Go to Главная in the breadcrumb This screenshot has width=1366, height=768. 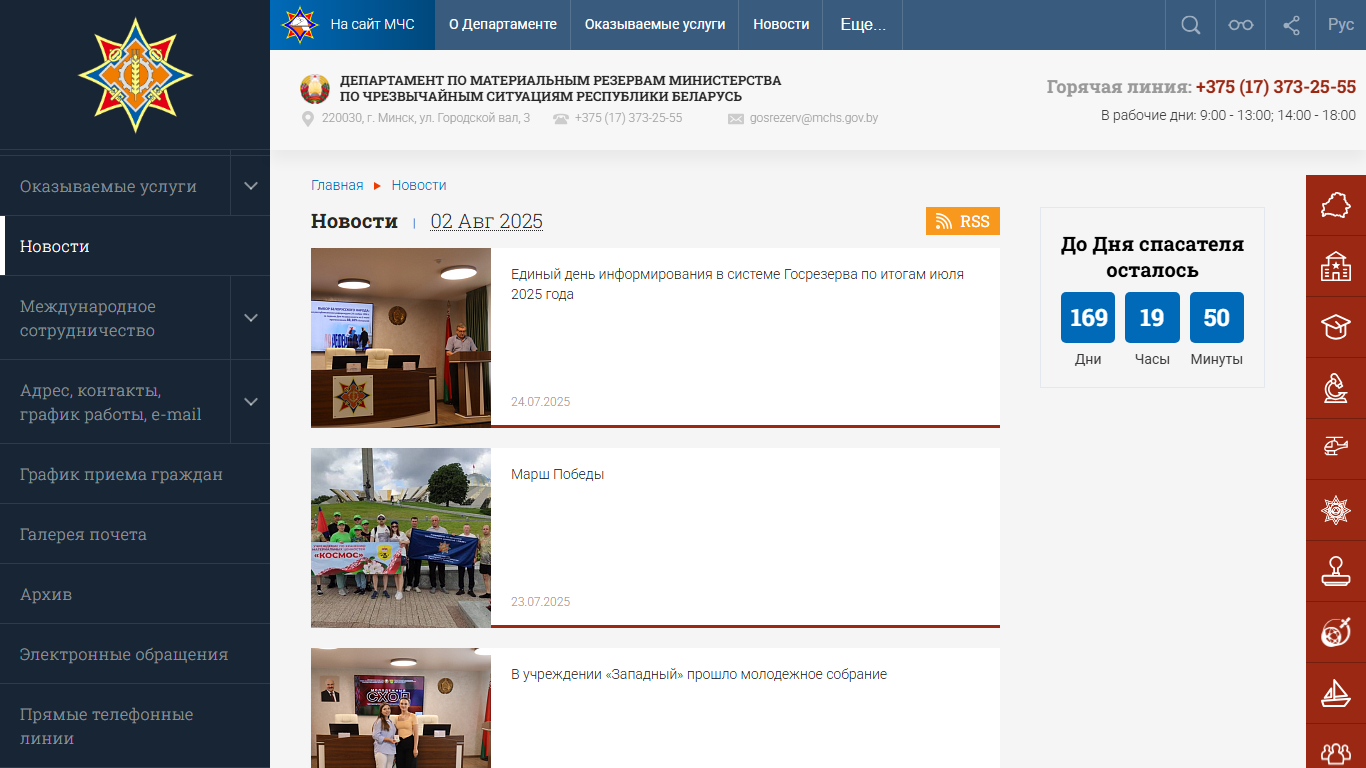[337, 185]
